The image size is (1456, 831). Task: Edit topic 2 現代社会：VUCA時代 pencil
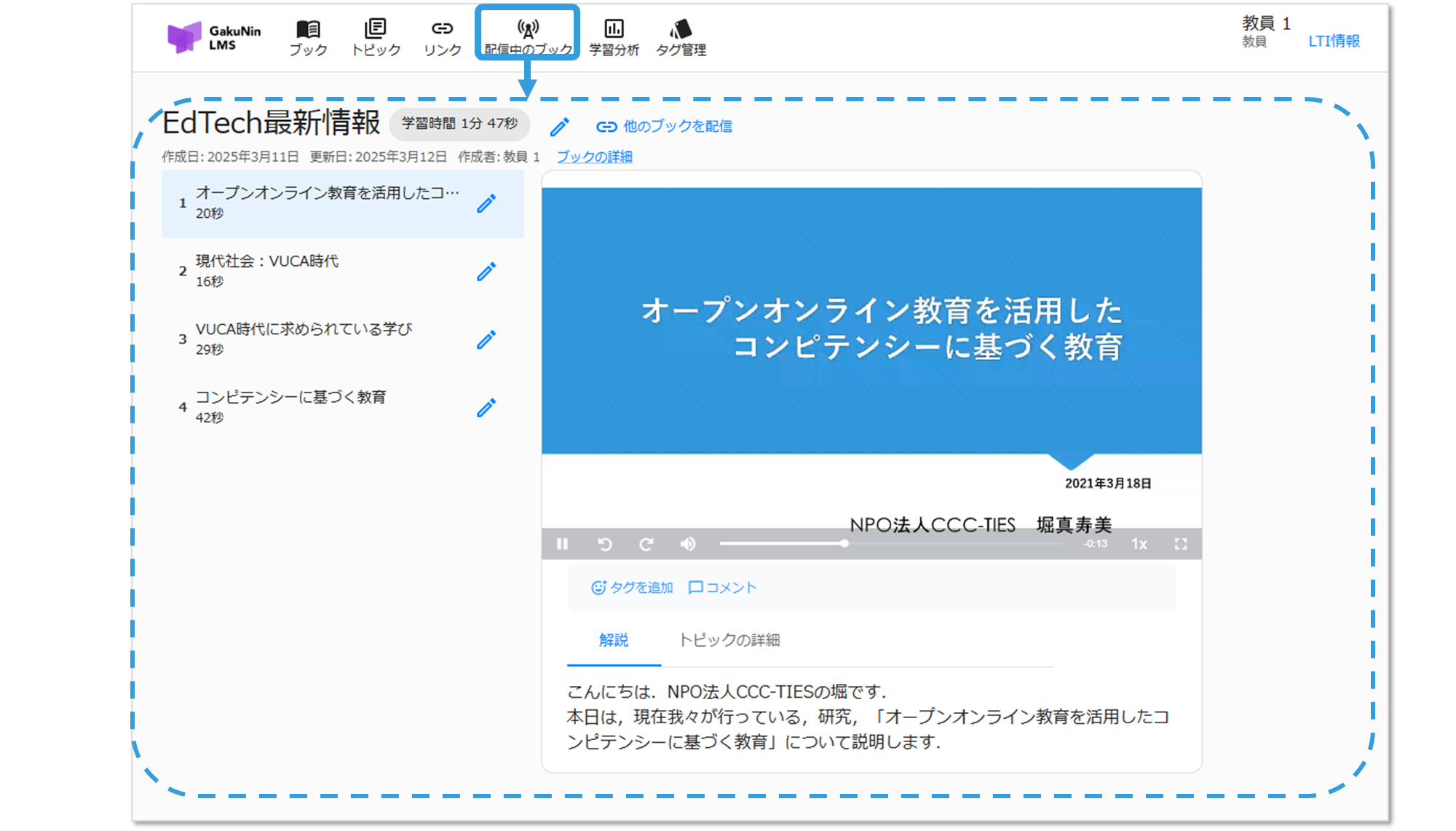(486, 272)
